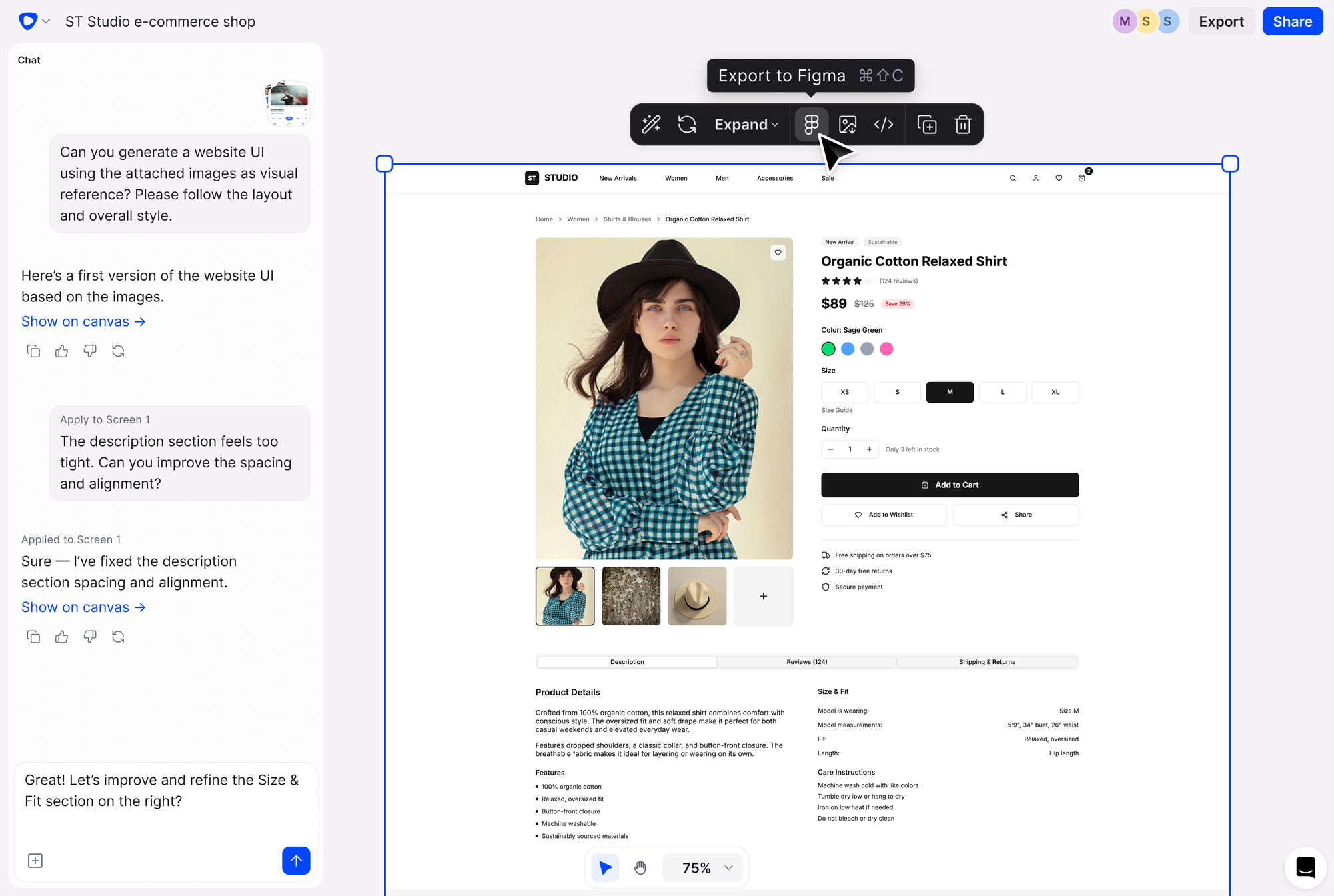Switch to the Reviews (124) tab
Viewport: 1334px width, 896px height.
(807, 661)
